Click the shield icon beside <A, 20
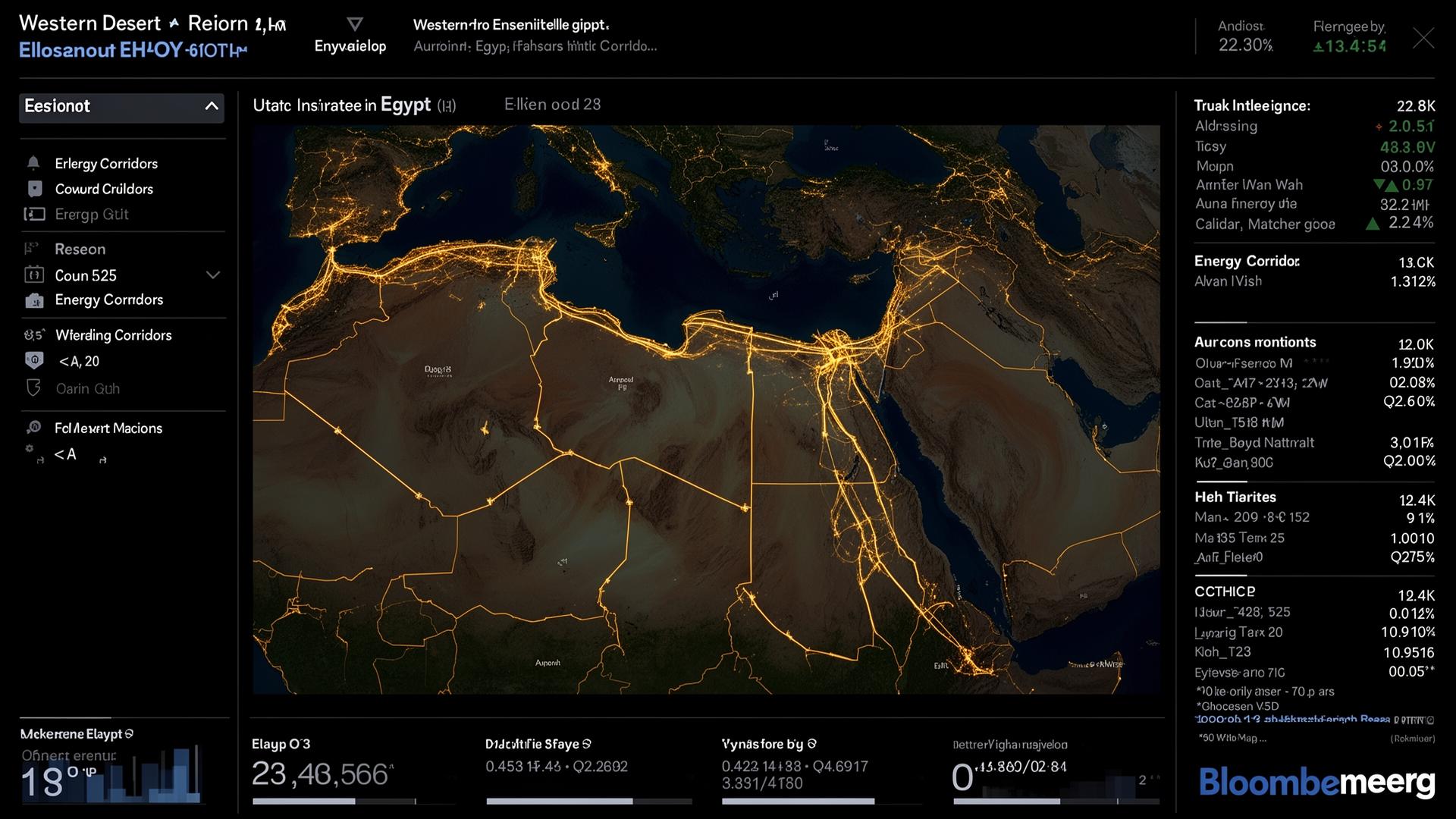This screenshot has height=819, width=1456. (x=33, y=361)
